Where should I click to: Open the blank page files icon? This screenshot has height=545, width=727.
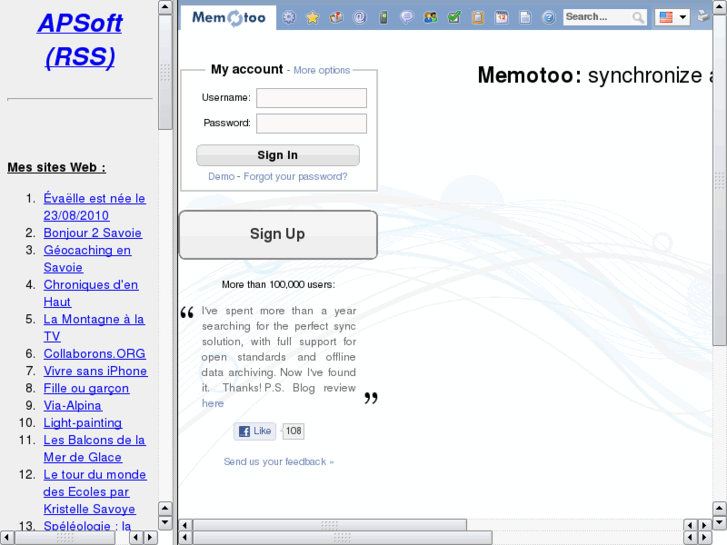point(525,18)
